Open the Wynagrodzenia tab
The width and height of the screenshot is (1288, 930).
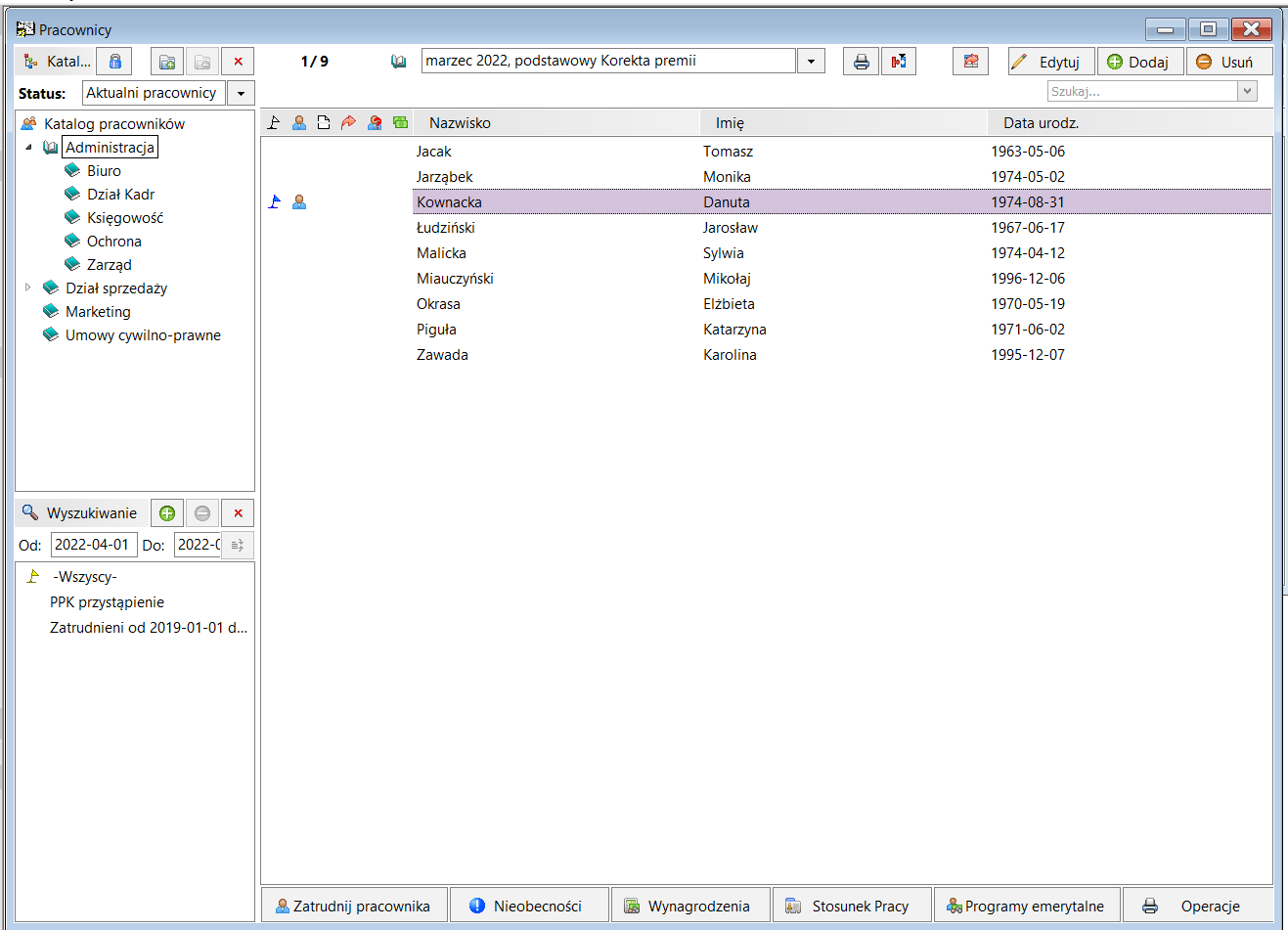tap(690, 906)
